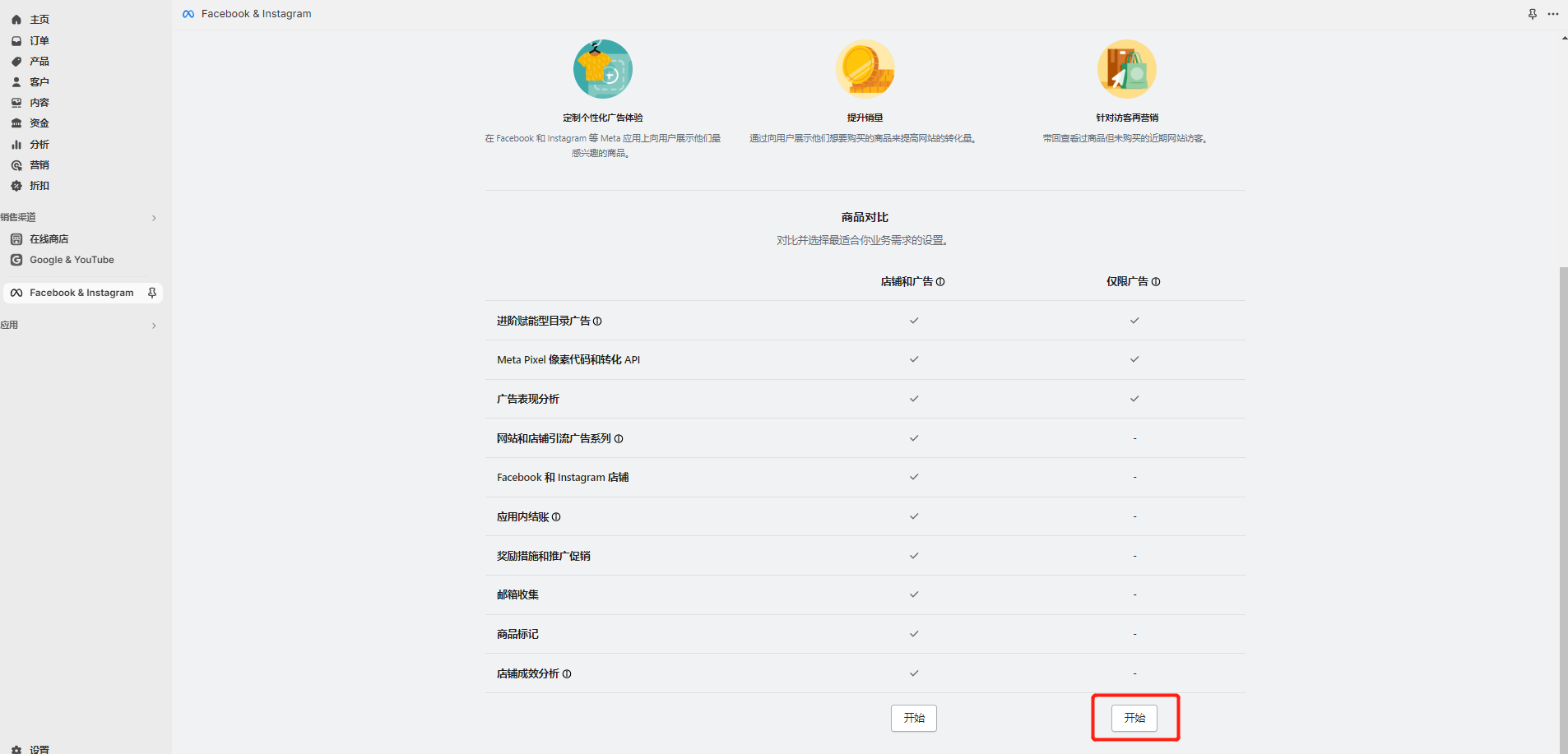Viewport: 1568px width, 754px height.
Task: Click the 内容 sidebar label
Action: (39, 103)
